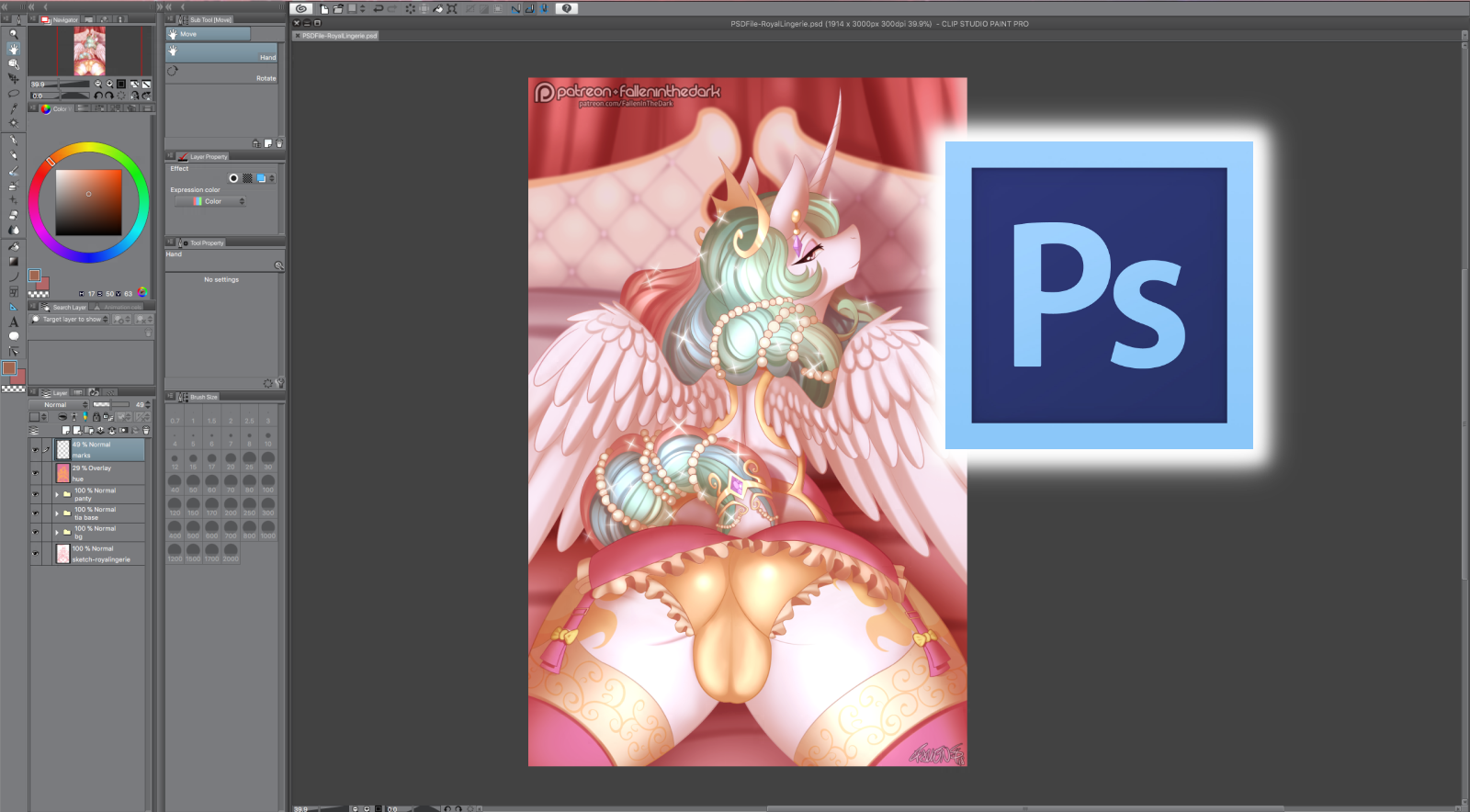Open the Tool Property tab
The image size is (1470, 812).
tap(201, 242)
